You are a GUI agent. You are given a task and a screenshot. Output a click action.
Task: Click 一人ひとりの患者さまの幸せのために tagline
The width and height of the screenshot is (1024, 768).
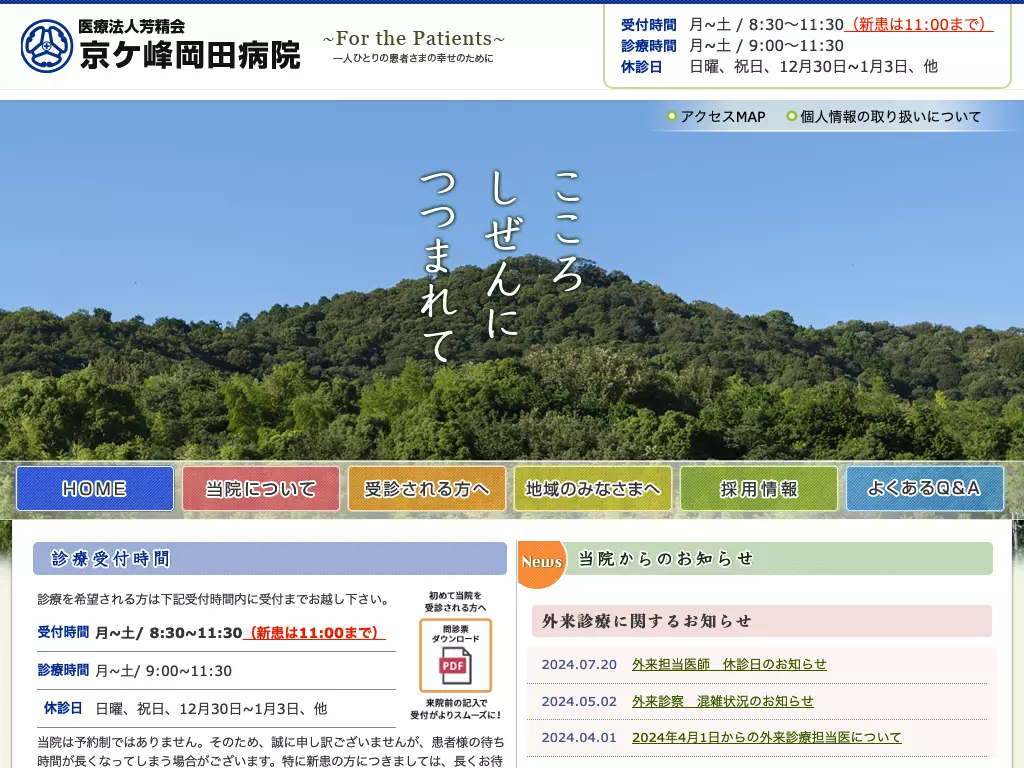coord(413,58)
